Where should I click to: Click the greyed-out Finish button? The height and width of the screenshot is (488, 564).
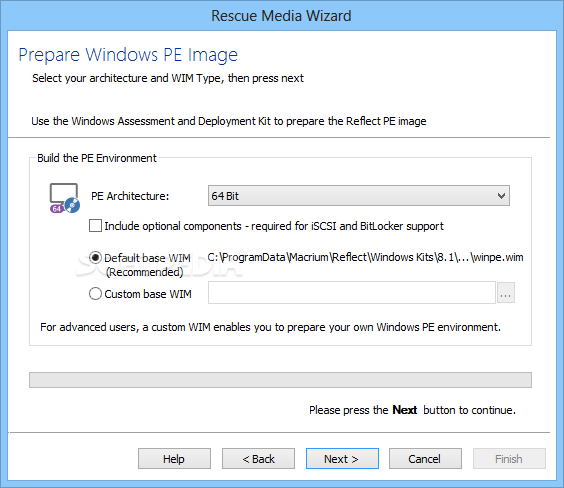coord(509,459)
